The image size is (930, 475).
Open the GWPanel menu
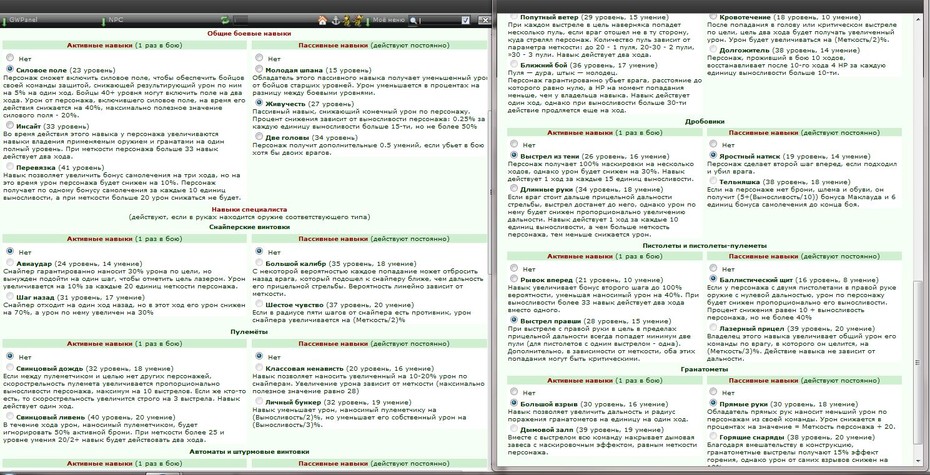pyautogui.click(x=23, y=20)
